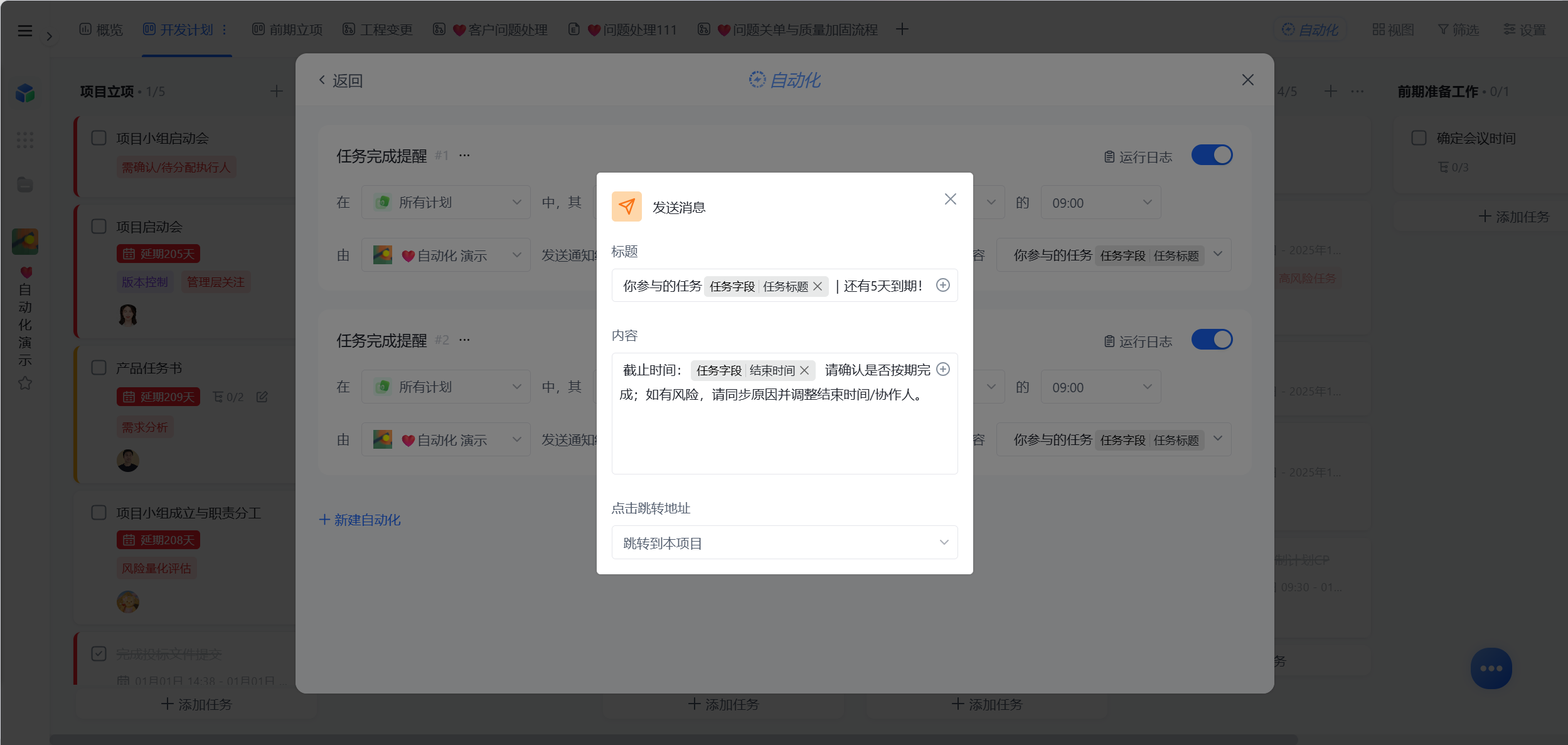Click 添加任务 under 项目立项 column
The width and height of the screenshot is (1568, 745).
tap(196, 704)
